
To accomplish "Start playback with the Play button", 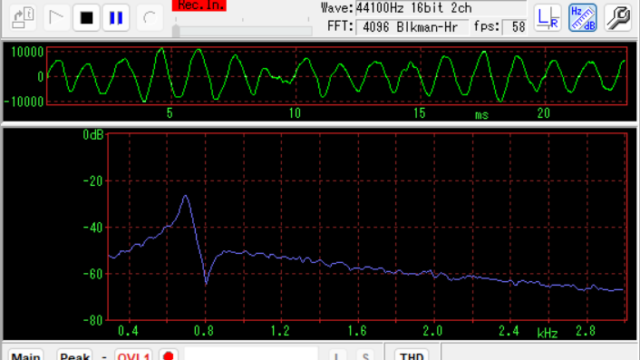I will pos(56,18).
